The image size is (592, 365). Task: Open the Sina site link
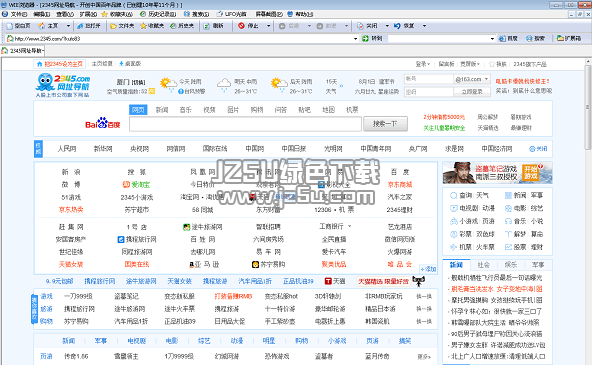tap(71, 172)
